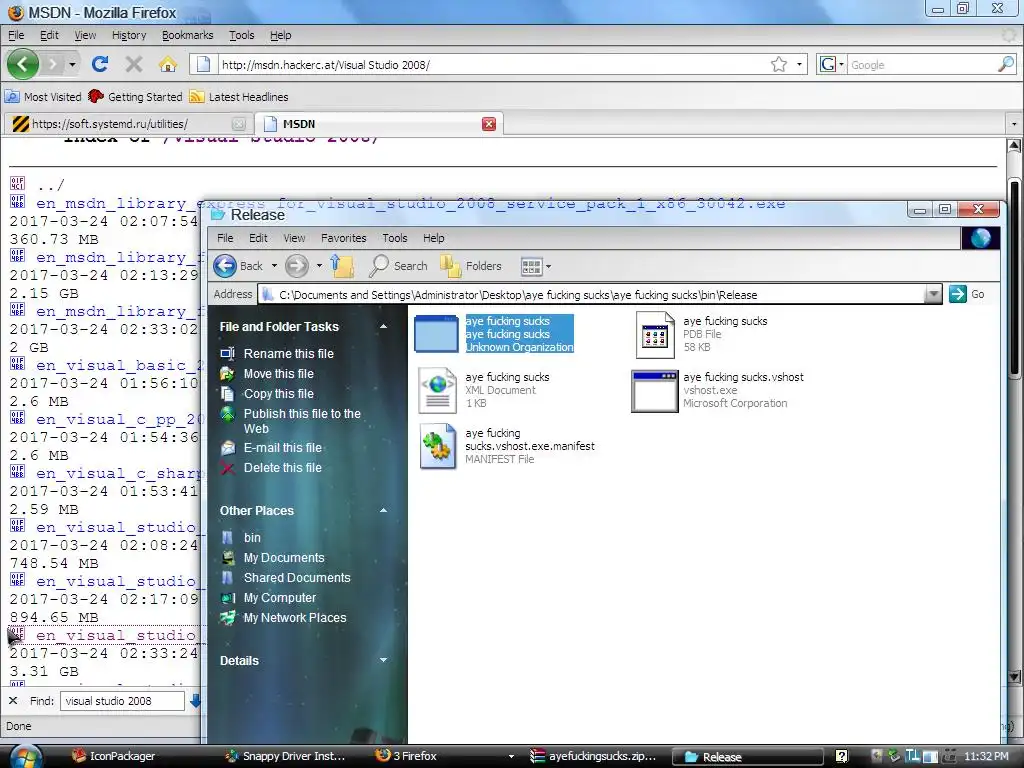This screenshot has width=1024, height=768.
Task: Open Views dropdown arrow in Explorer toolbar
Action: pos(548,266)
